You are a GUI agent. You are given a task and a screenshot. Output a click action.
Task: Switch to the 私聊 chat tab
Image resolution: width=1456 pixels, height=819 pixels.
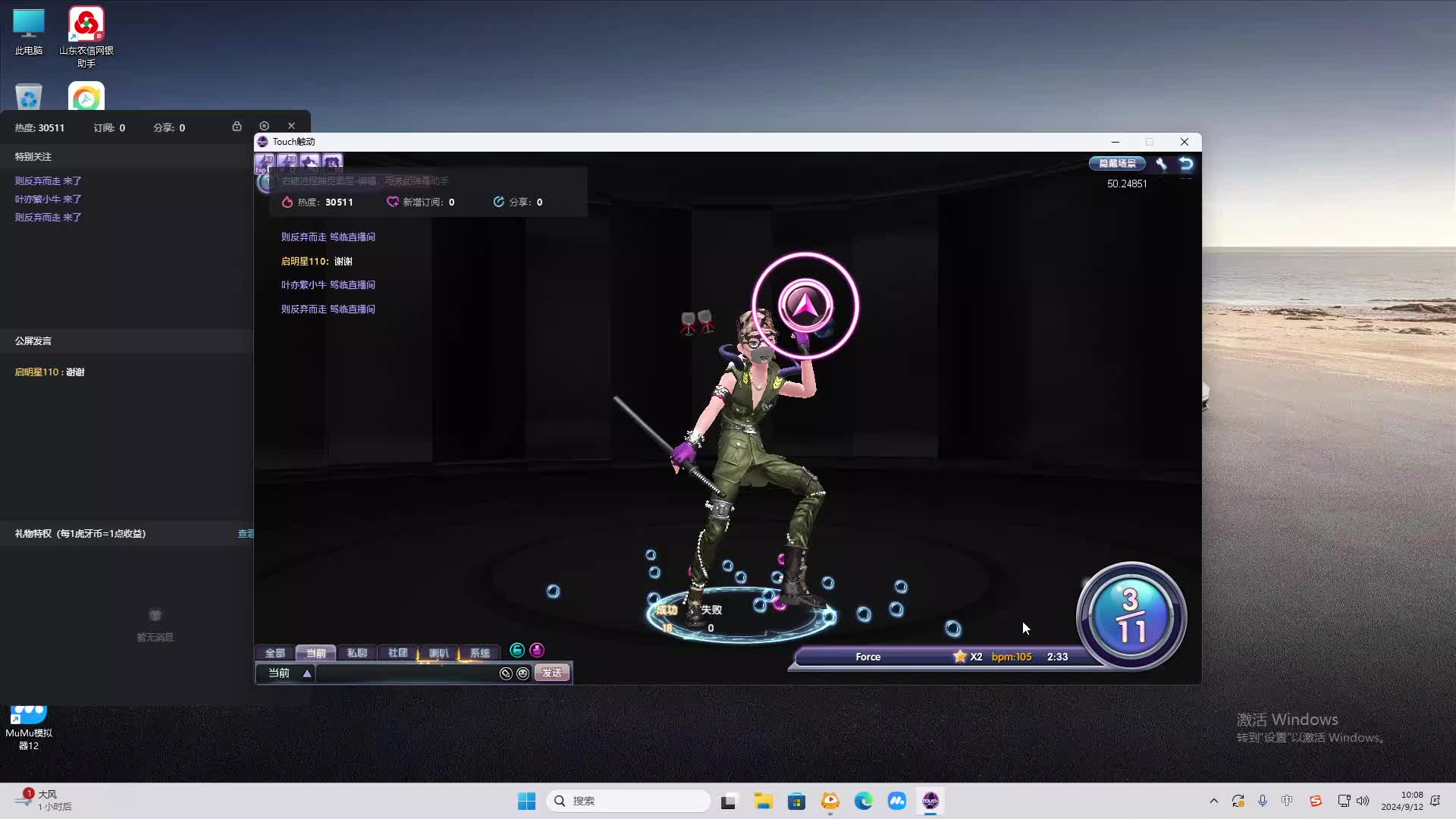tap(356, 653)
